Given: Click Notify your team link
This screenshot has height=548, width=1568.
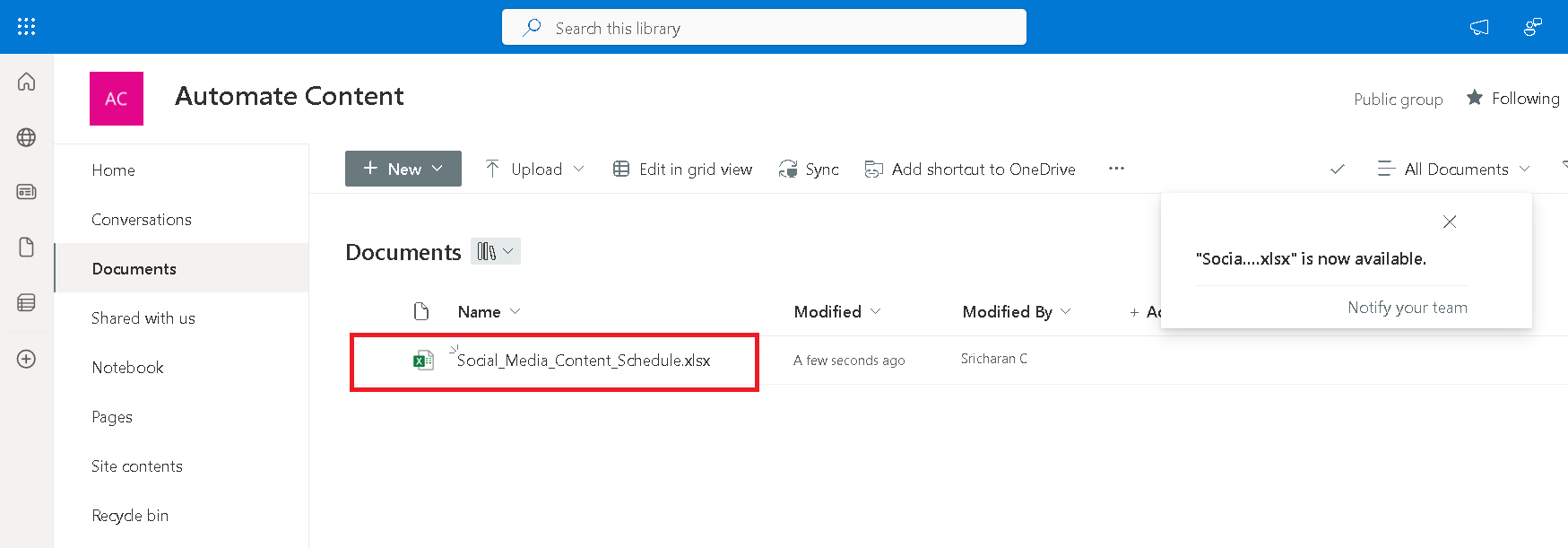Looking at the screenshot, I should pyautogui.click(x=1407, y=308).
